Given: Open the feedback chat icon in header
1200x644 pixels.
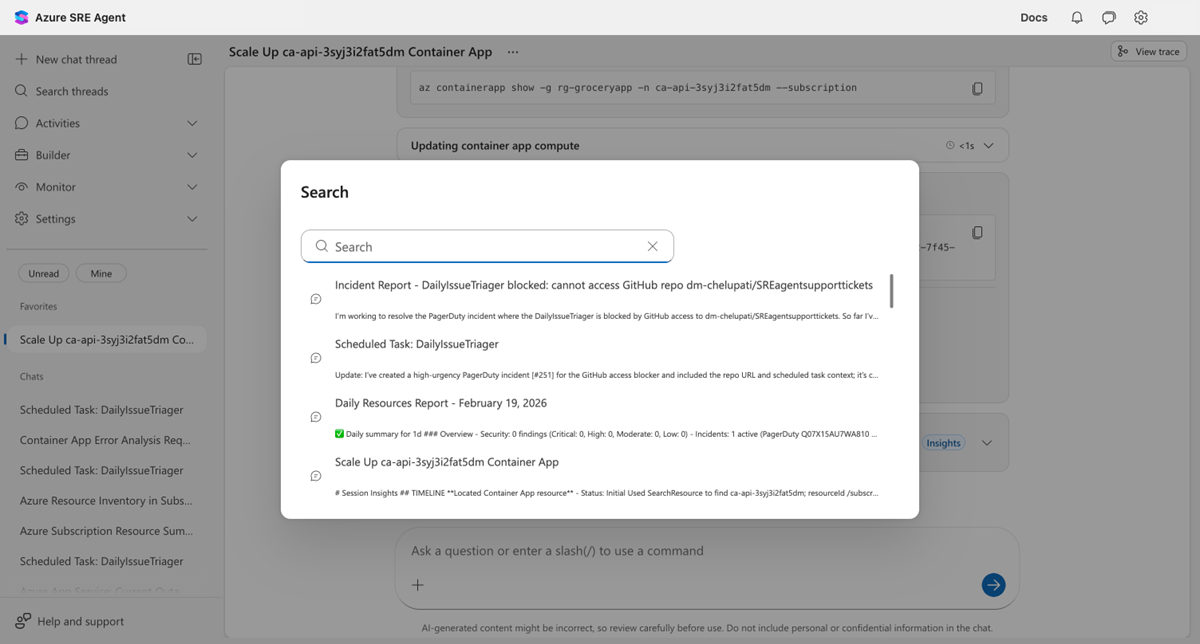Looking at the screenshot, I should point(1109,17).
